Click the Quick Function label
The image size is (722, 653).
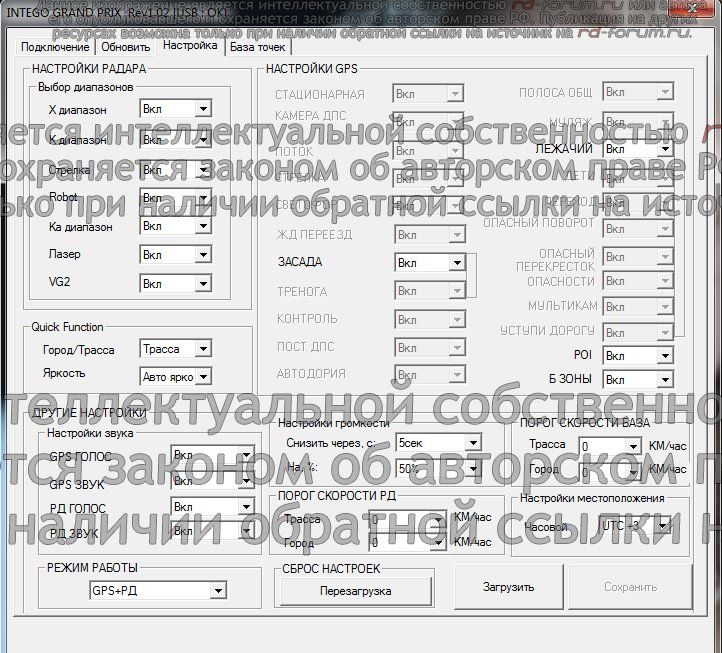67,327
